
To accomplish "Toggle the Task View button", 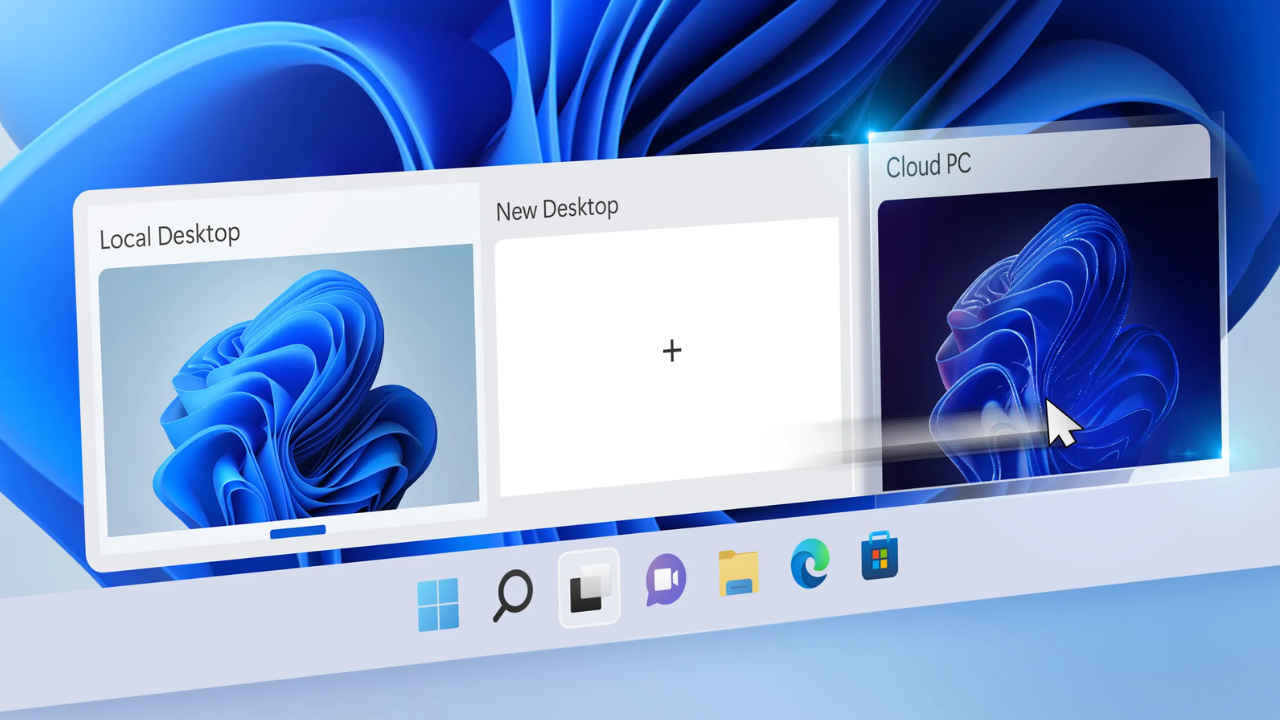I will point(588,588).
